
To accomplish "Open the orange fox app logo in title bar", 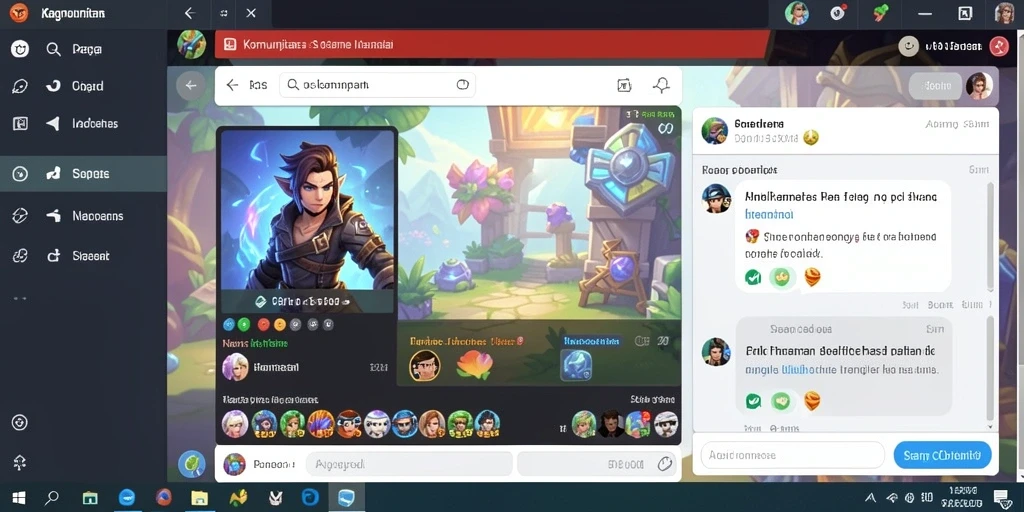I will coord(20,13).
